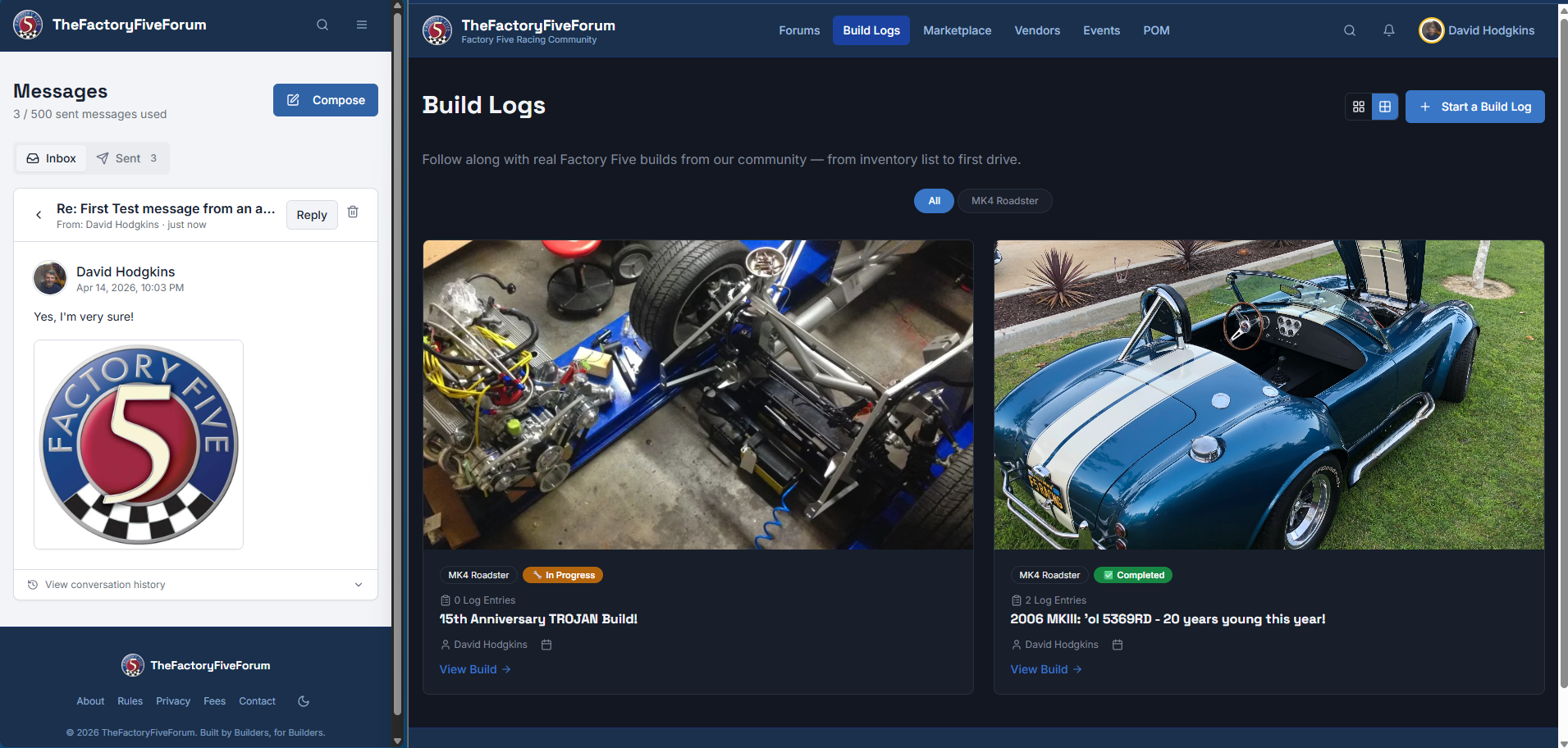1568x748 pixels.
Task: Click the calendar icon on TROJAN Build card
Action: coord(546,645)
